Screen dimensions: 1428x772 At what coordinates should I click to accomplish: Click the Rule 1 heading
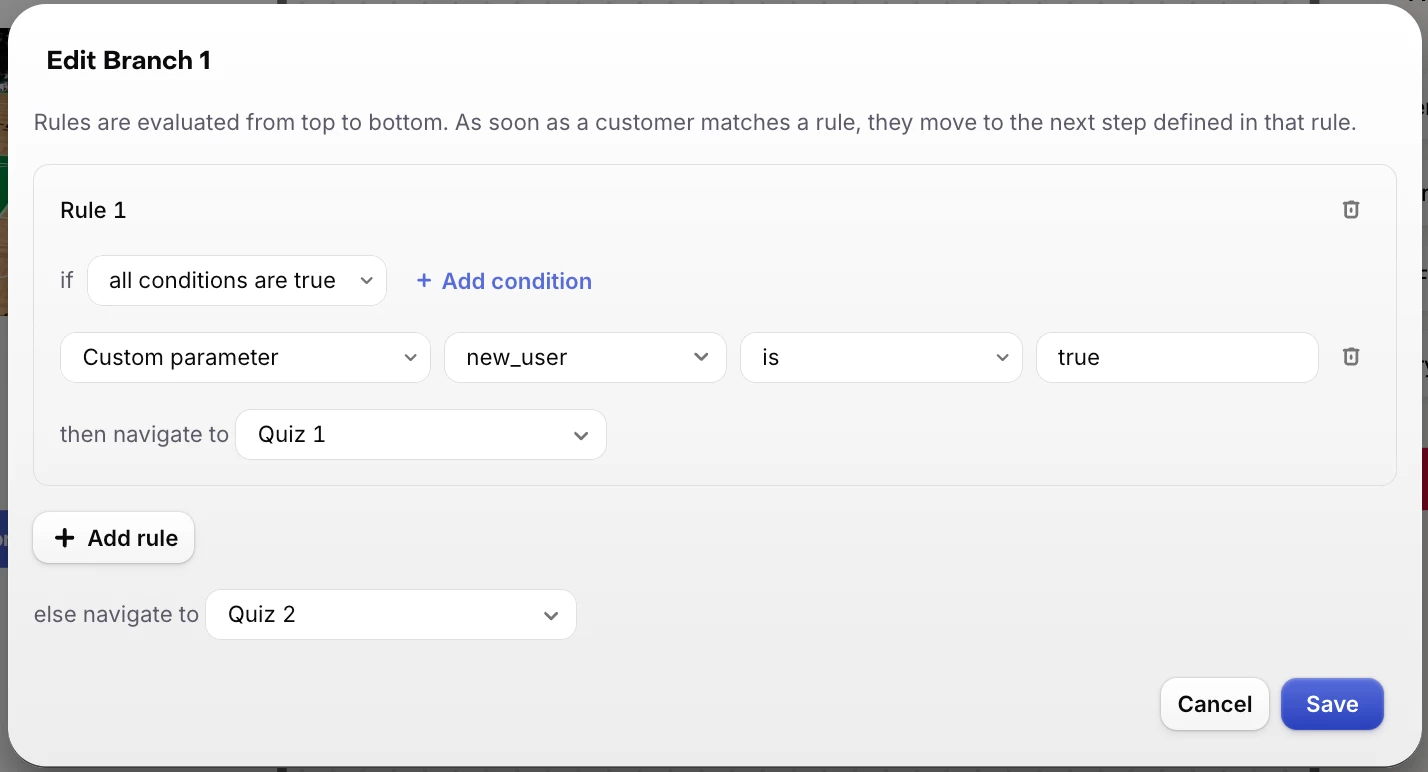(93, 210)
